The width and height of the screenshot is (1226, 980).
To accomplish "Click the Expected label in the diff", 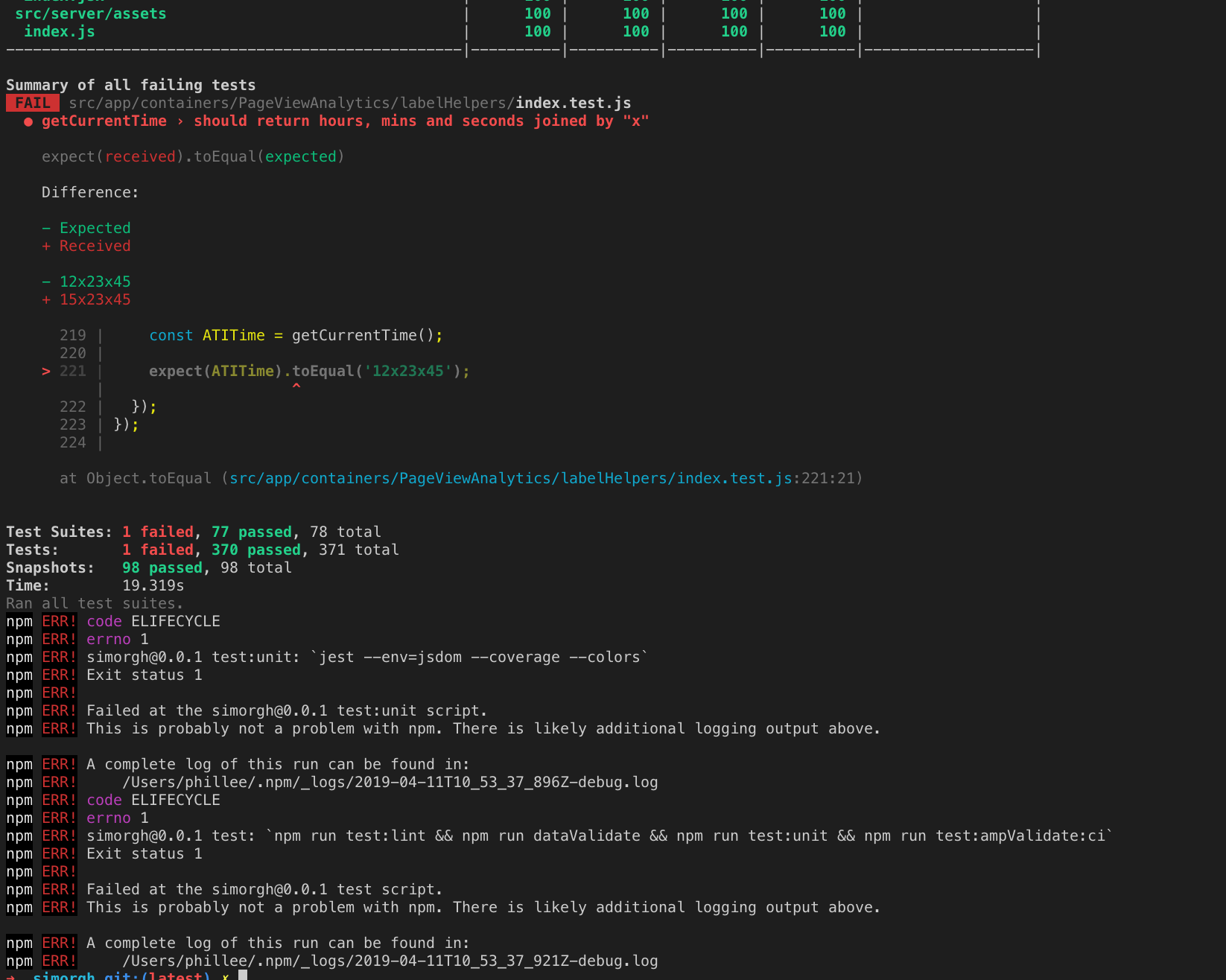I will 95,227.
